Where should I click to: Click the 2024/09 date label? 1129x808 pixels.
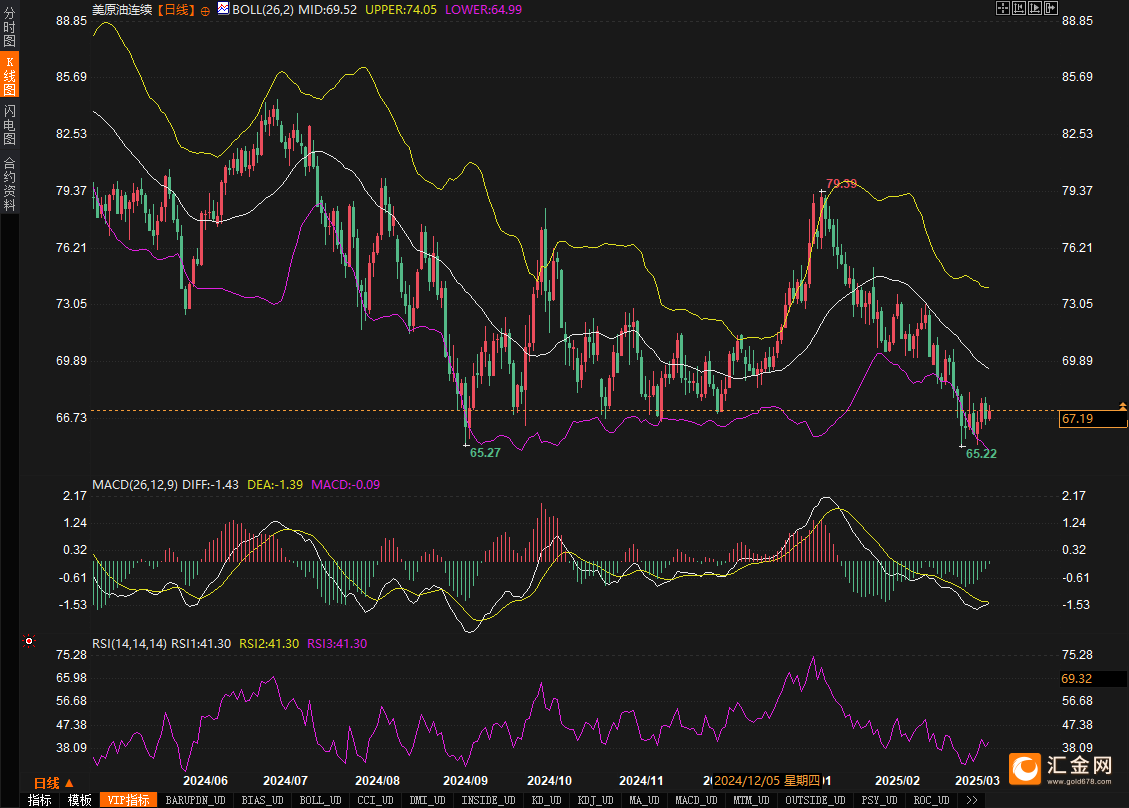(465, 781)
